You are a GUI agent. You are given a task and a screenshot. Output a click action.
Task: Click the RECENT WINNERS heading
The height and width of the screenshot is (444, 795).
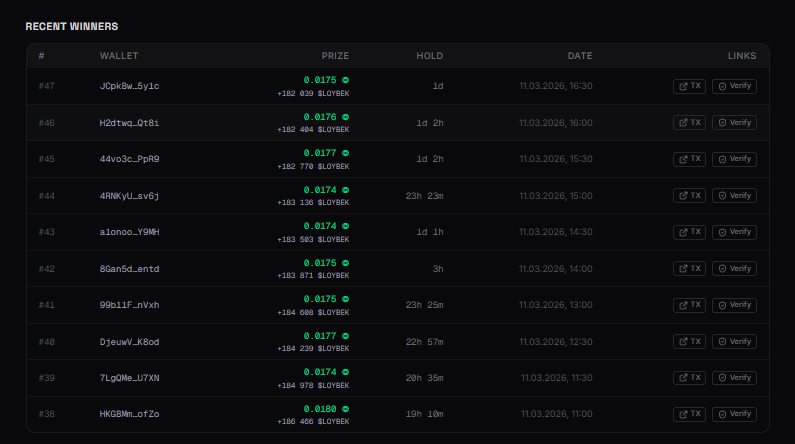[71, 26]
